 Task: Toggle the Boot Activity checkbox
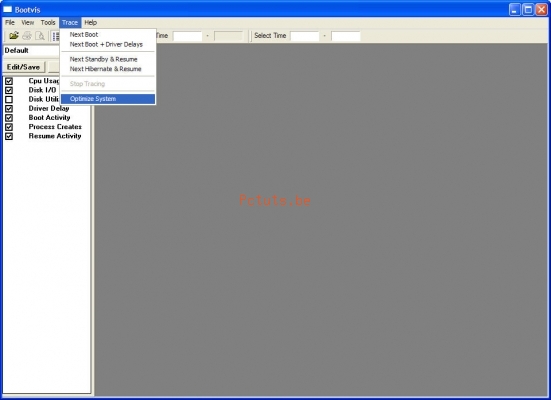[x=9, y=117]
